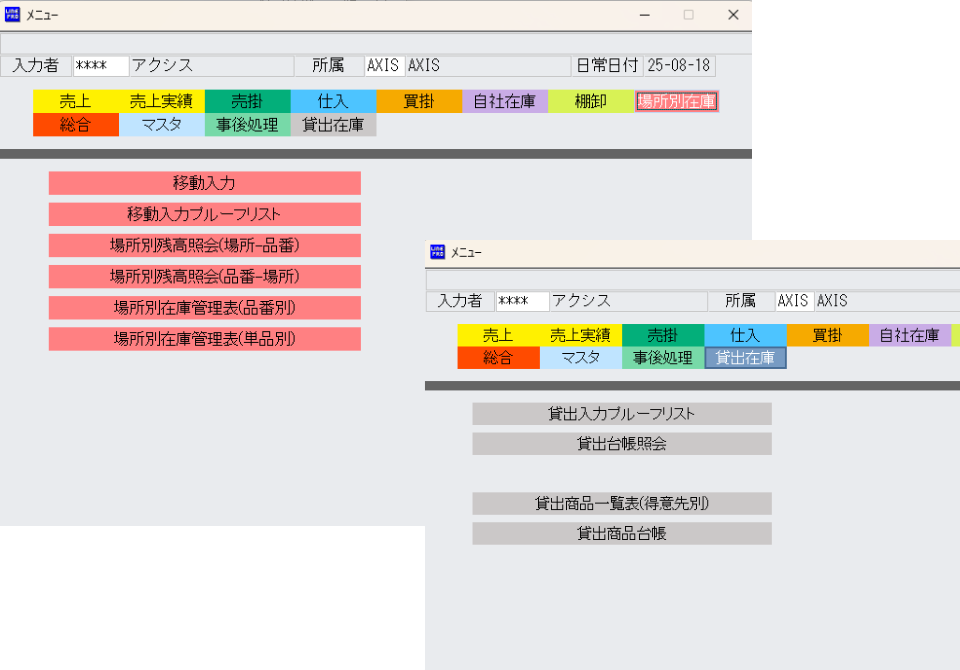Open 貸出商品台帳
Viewport: 960px width, 670px height.
[621, 534]
